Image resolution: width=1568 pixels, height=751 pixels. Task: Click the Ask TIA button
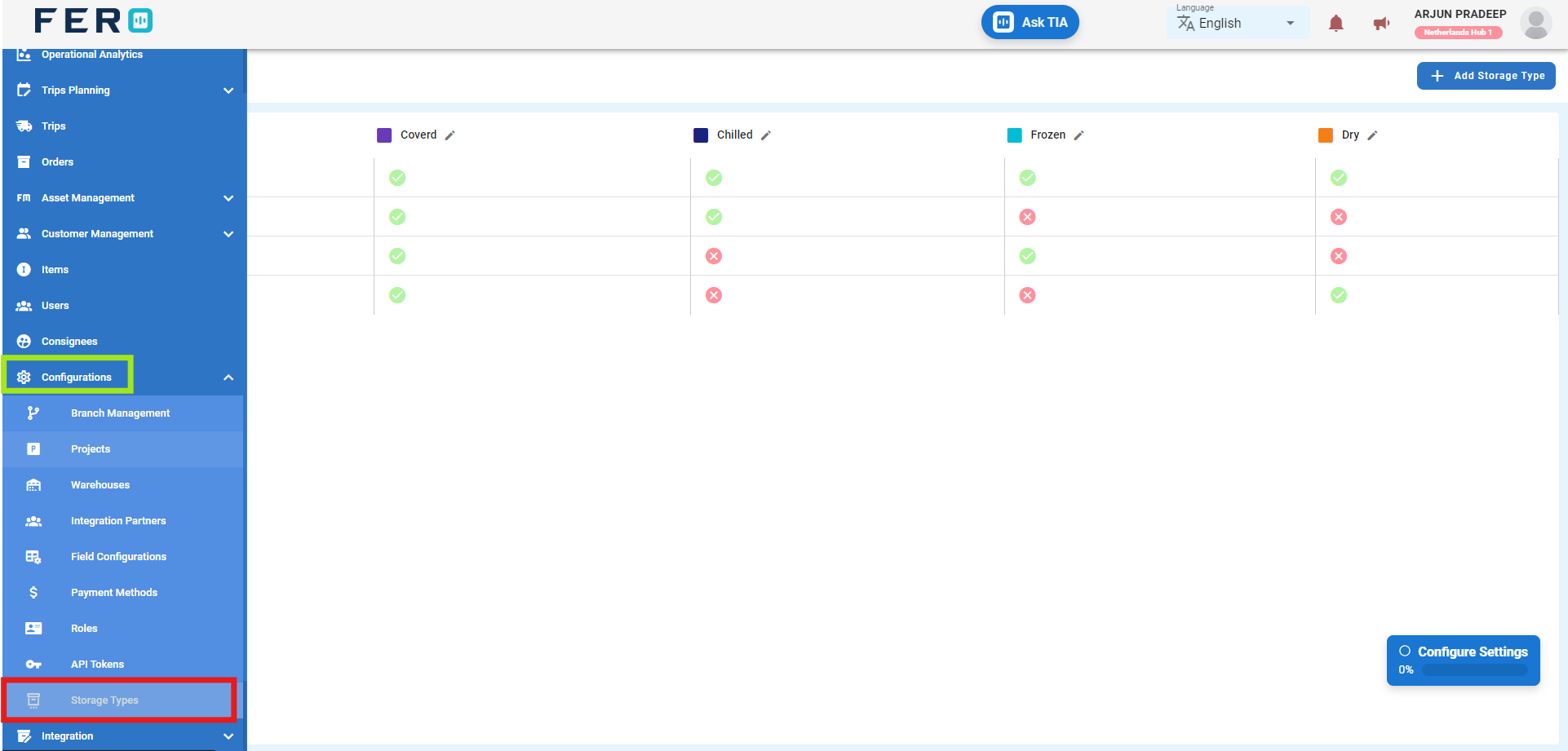tap(1030, 22)
